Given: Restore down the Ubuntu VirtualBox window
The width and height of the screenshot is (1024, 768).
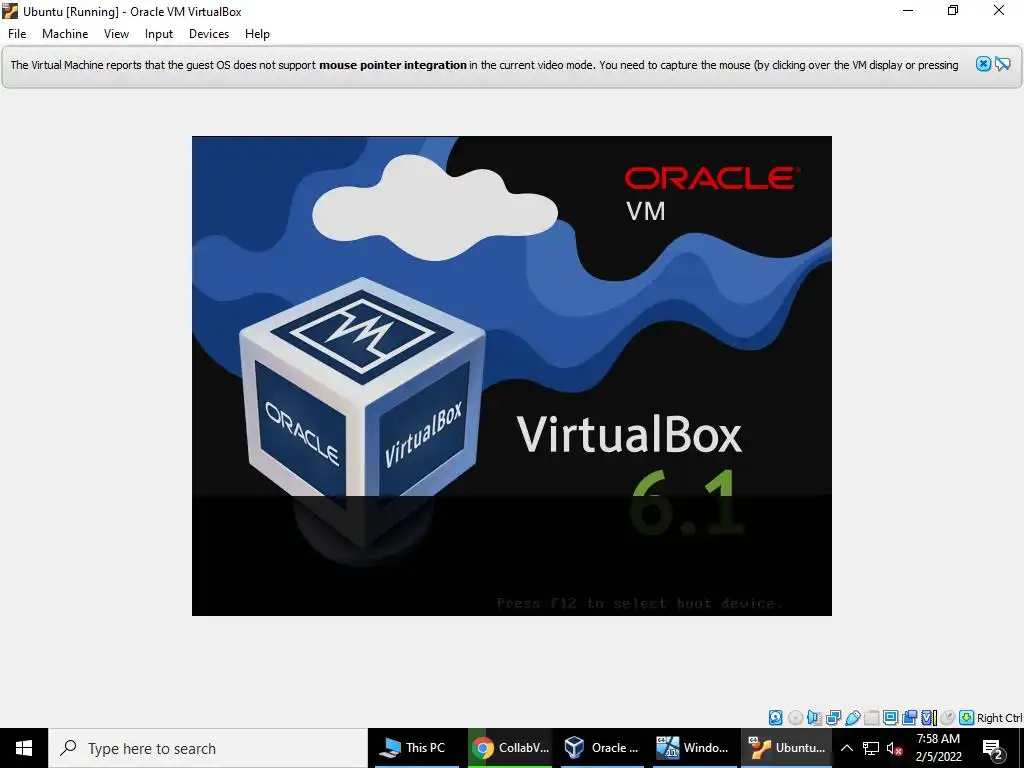Looking at the screenshot, I should click(x=953, y=11).
